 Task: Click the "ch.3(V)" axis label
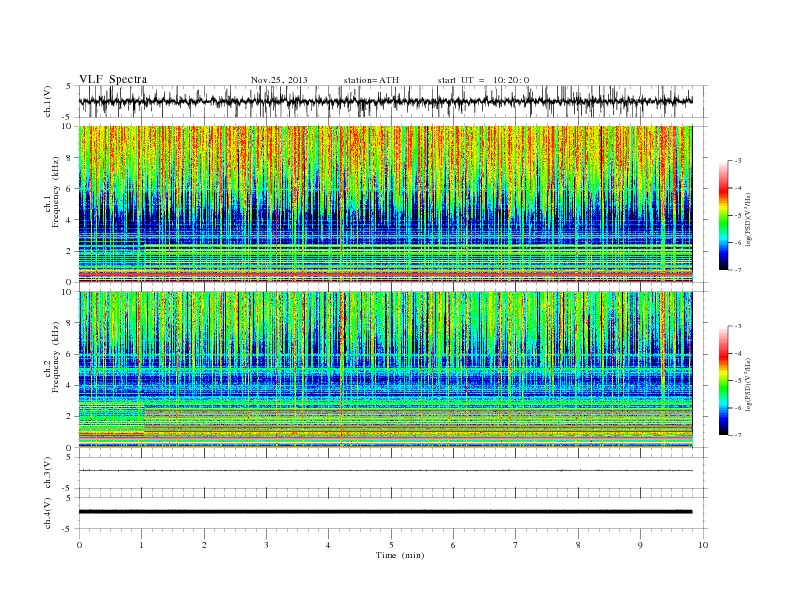[47, 473]
